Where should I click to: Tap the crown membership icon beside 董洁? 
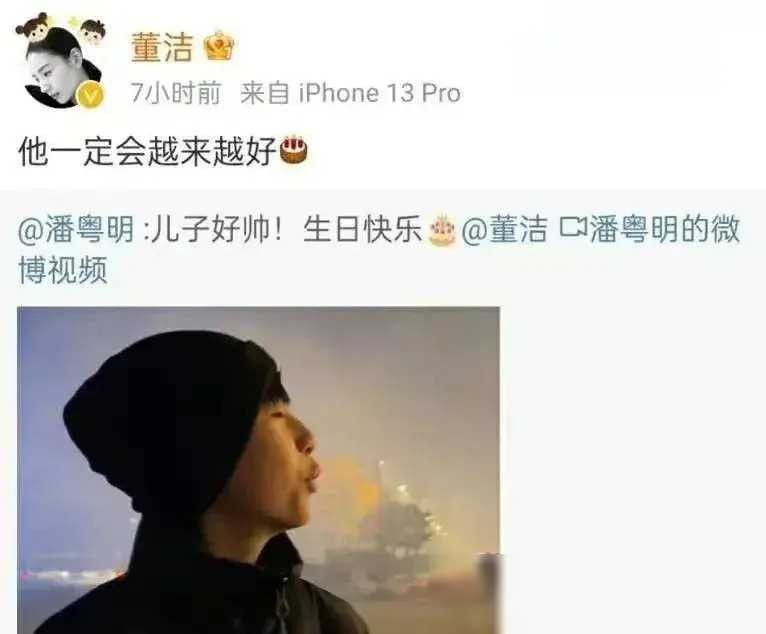[219, 46]
